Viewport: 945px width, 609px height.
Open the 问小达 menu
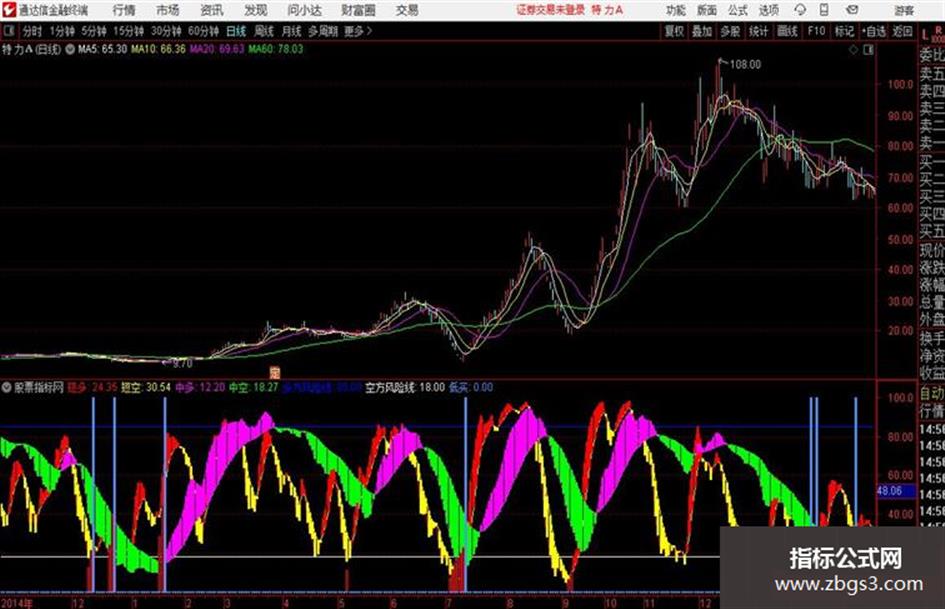(304, 10)
